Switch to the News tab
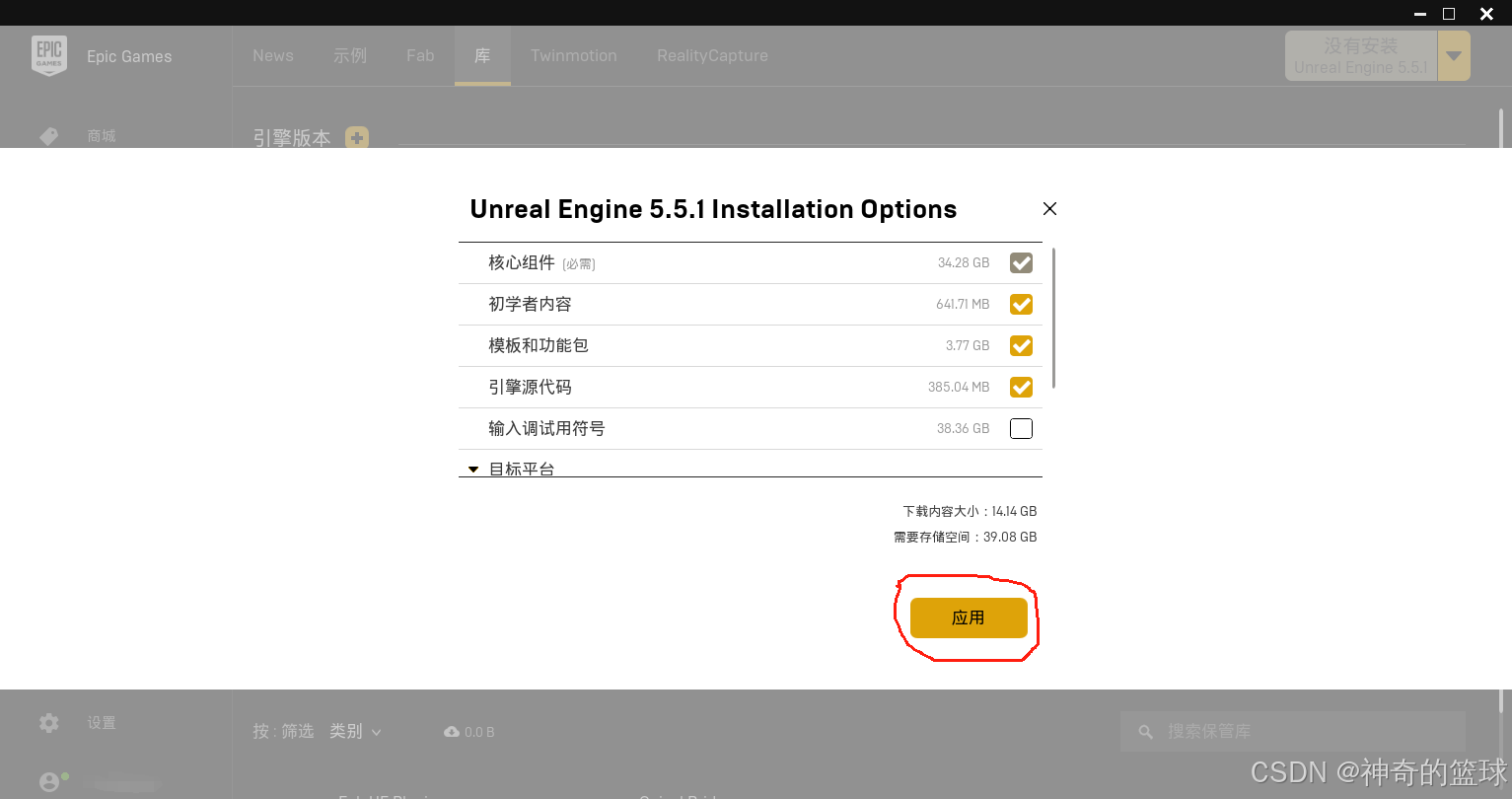 [273, 56]
